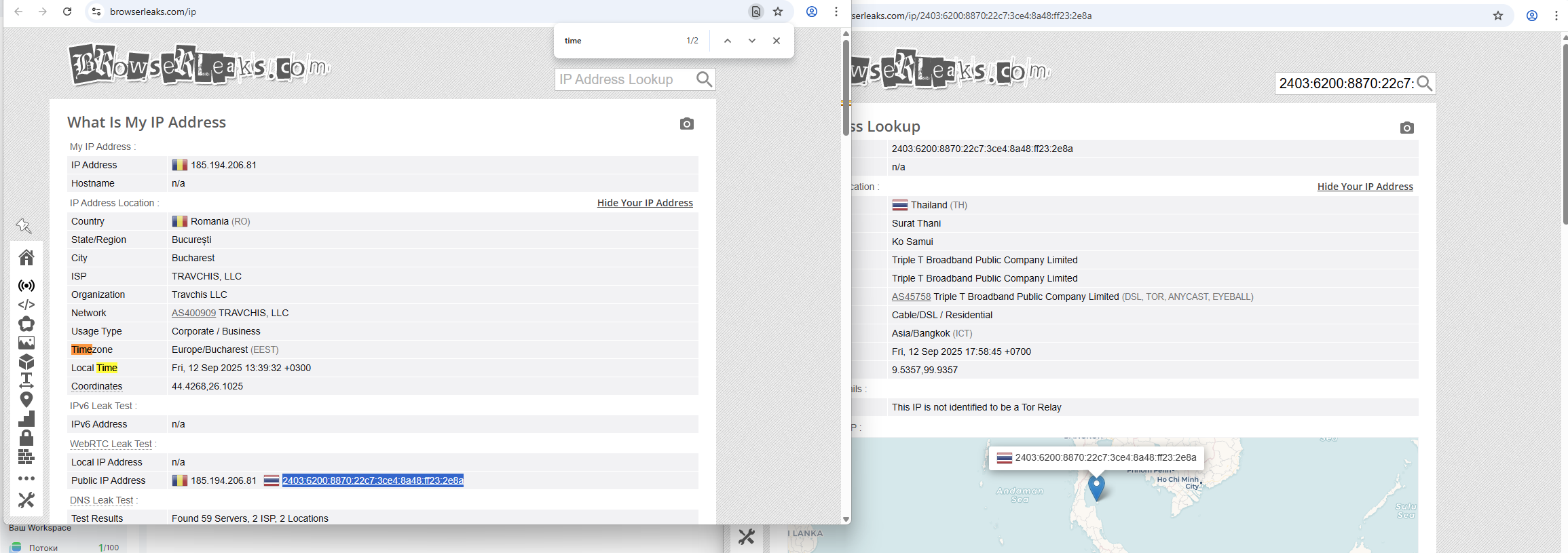
Task: Open the selected 2403:6200 IPv6 link in Public IP row
Action: (373, 480)
